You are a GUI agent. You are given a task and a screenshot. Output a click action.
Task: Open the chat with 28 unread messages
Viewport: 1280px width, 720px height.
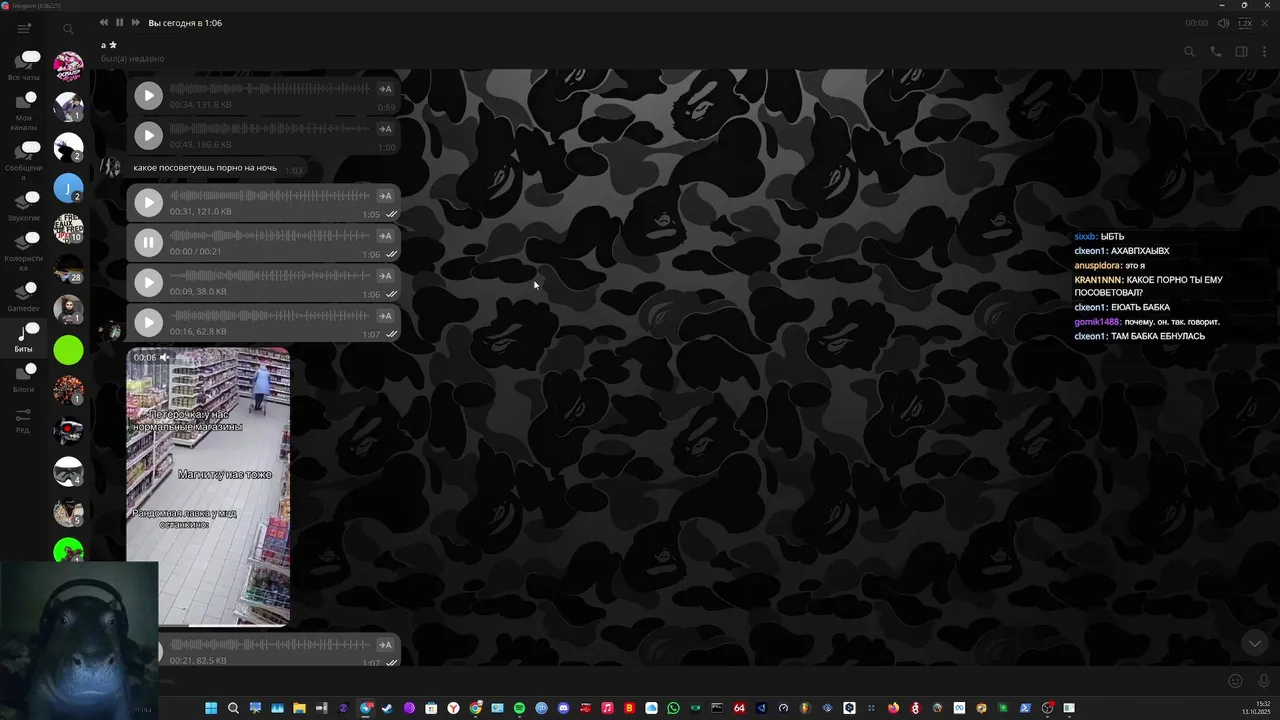[x=68, y=269]
